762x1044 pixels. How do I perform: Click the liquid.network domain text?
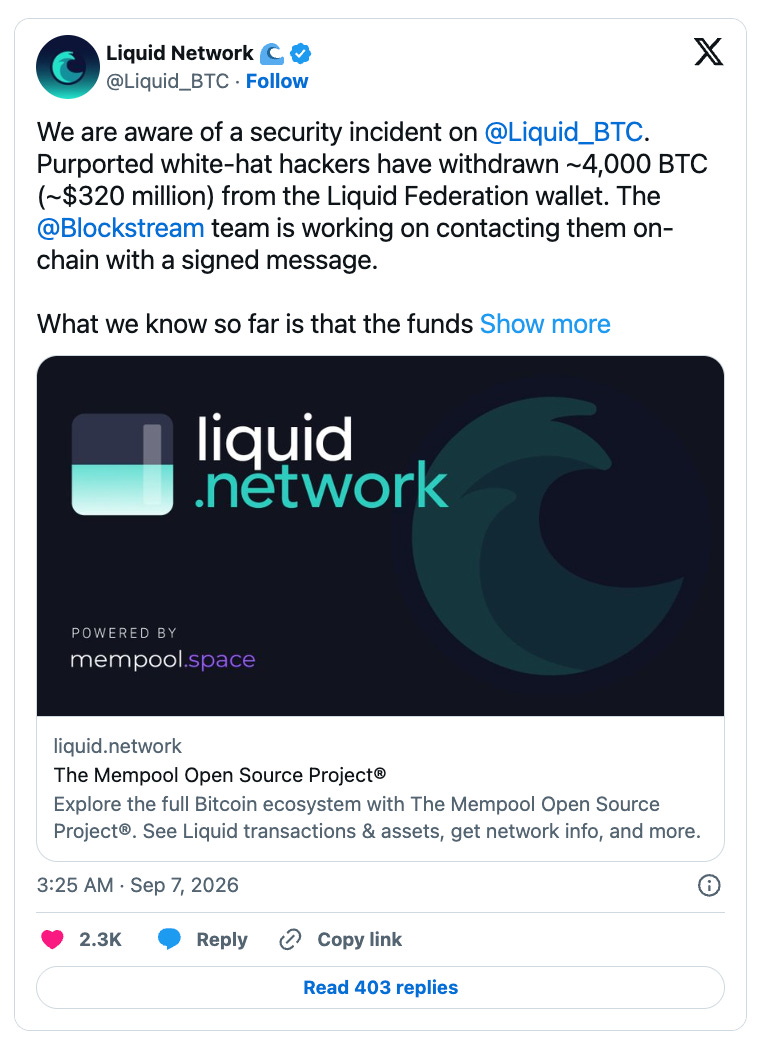click(117, 746)
